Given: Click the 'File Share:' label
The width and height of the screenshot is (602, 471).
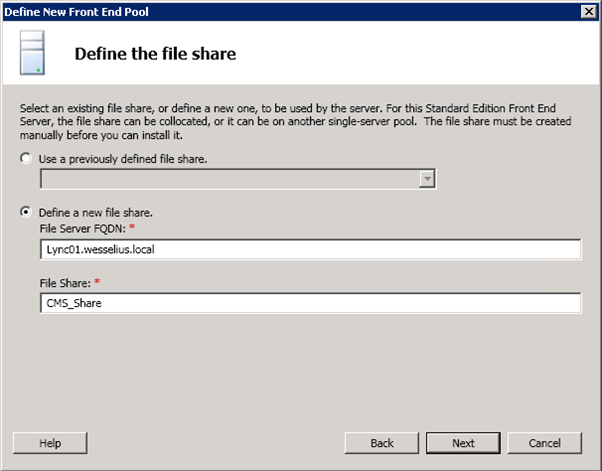Looking at the screenshot, I should click(62, 284).
